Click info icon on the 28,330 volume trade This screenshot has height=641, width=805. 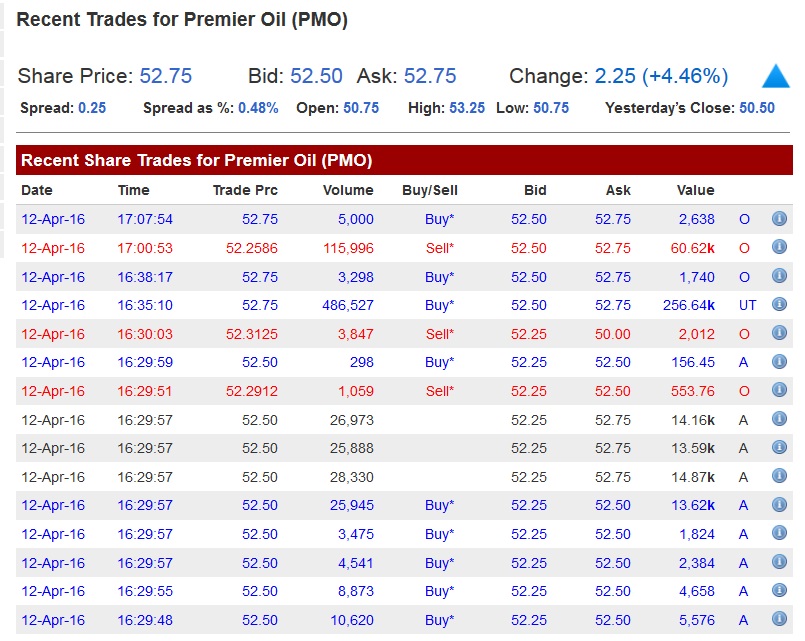tap(779, 477)
